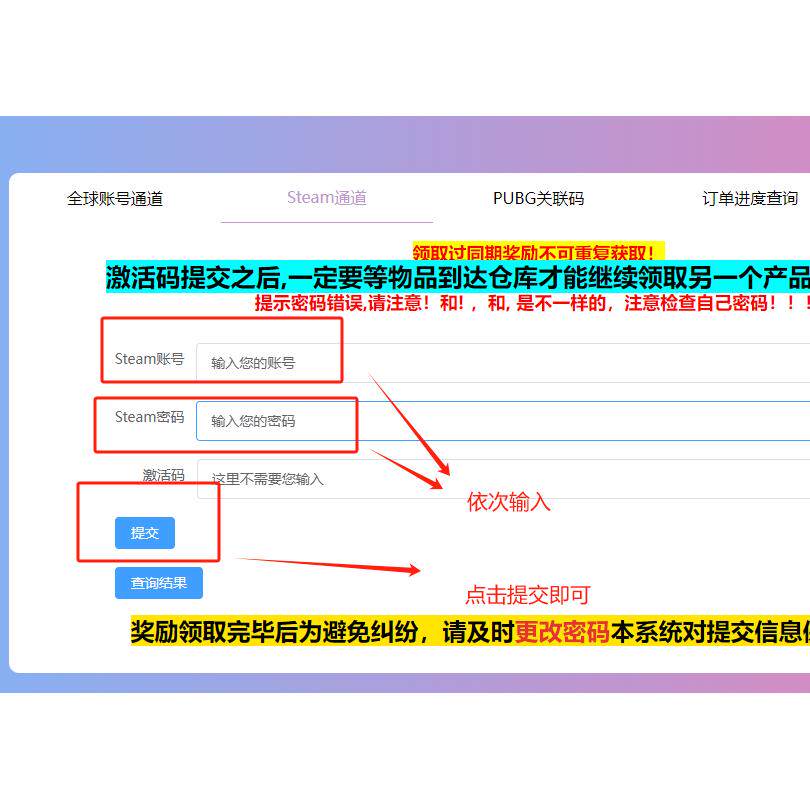810x810 pixels.
Task: Open the 订单进度查询 tab
Action: 748,198
